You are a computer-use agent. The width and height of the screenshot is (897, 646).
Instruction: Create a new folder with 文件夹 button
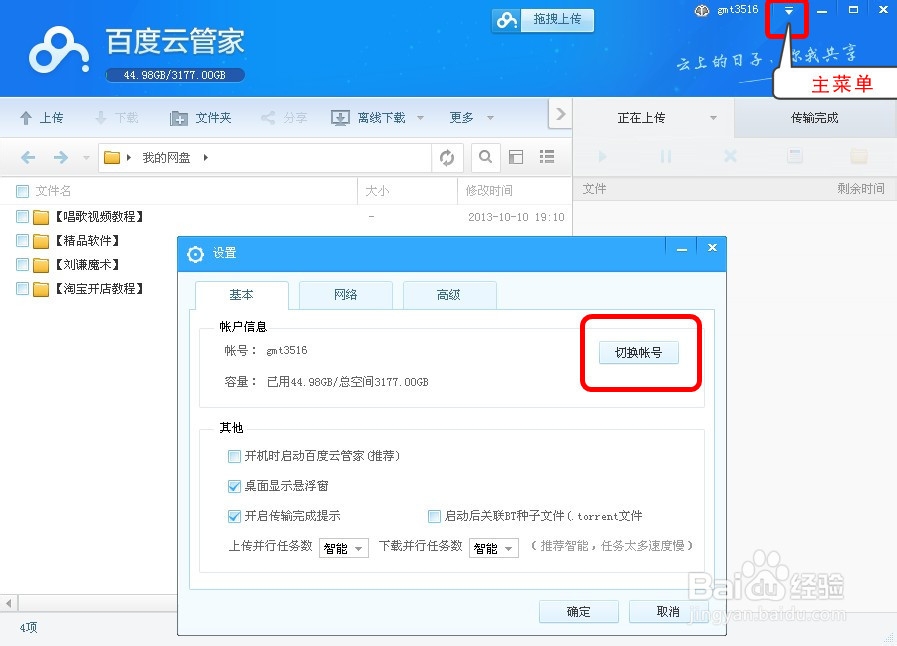(201, 118)
